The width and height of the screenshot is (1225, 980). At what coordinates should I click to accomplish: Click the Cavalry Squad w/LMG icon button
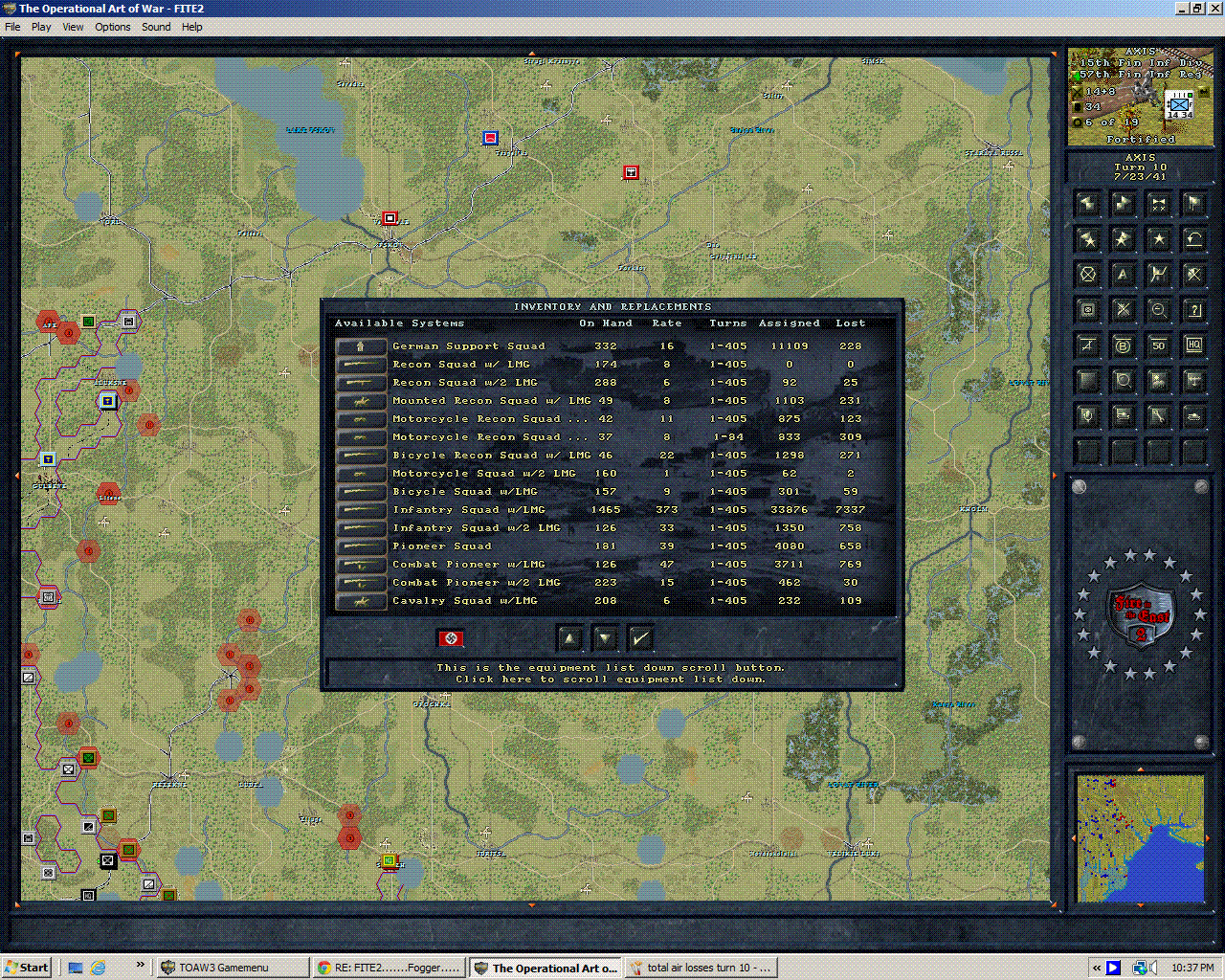[x=361, y=601]
